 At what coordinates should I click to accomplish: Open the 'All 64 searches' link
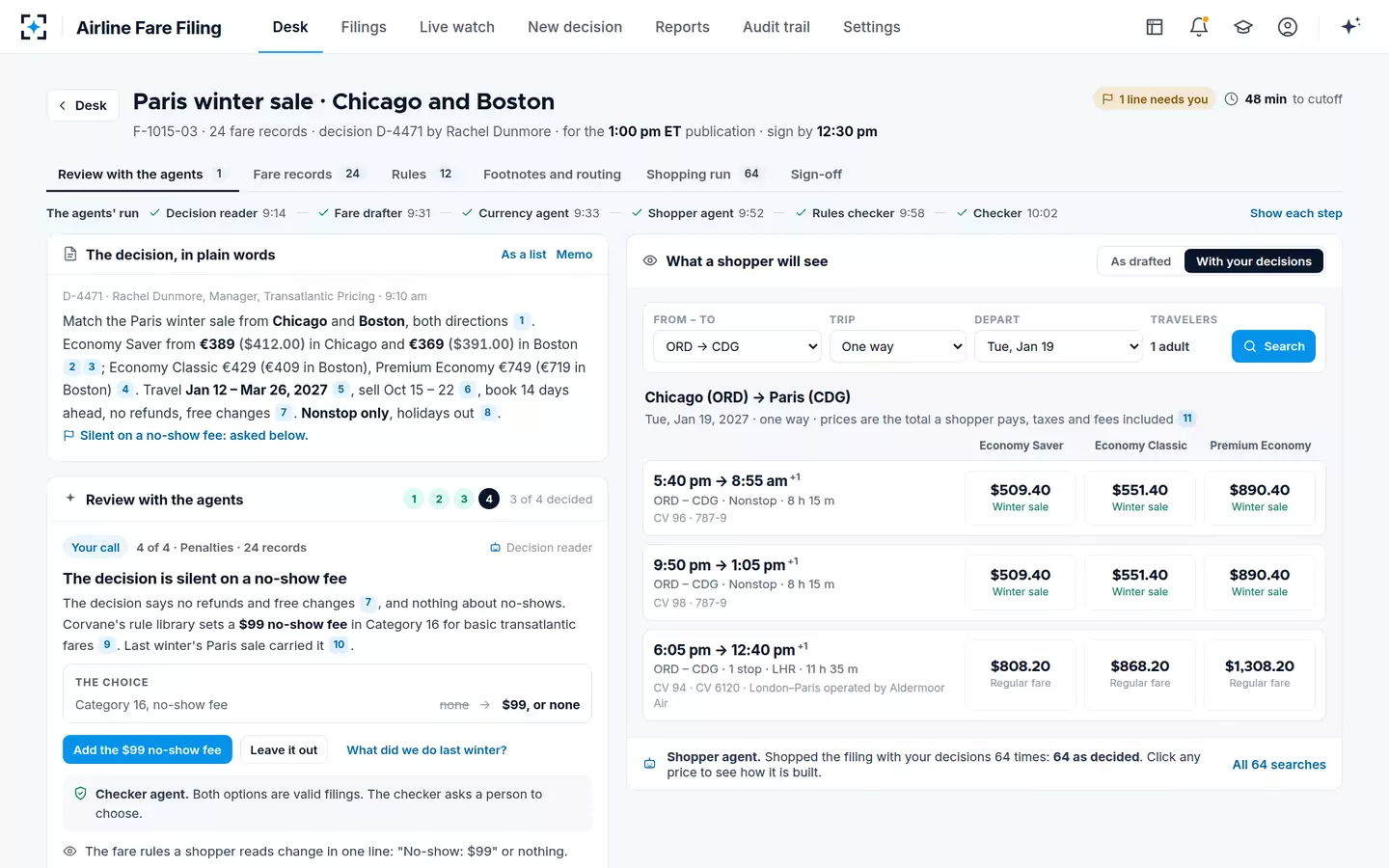pos(1279,765)
